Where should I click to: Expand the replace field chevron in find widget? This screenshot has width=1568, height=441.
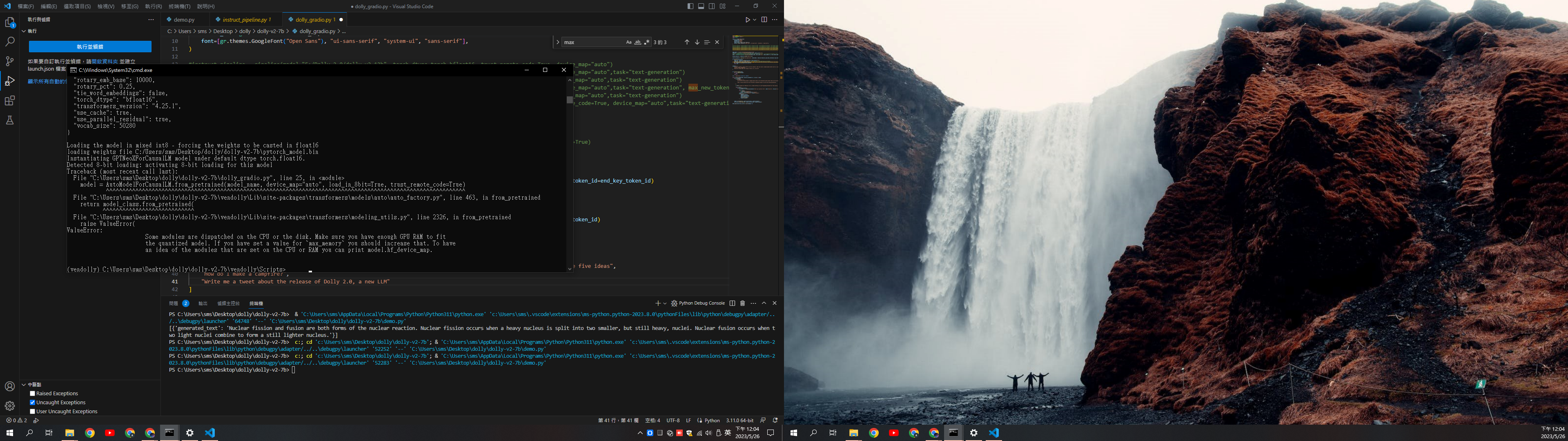(x=557, y=42)
